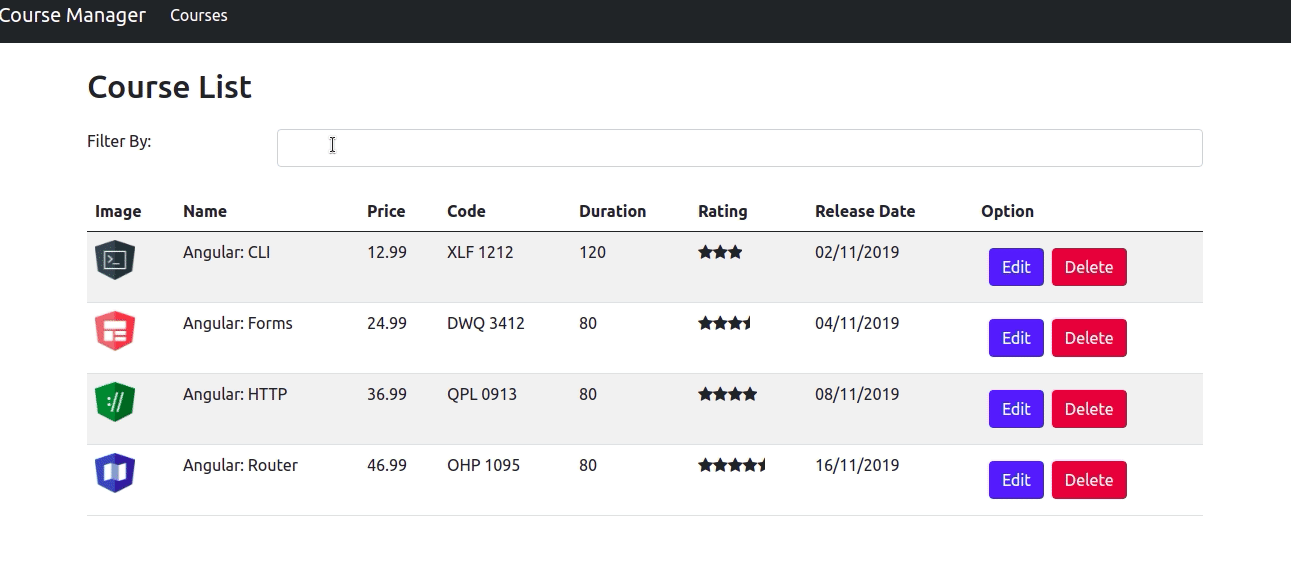This screenshot has width=1291, height=569.
Task: Click the star rating of Angular: Router
Action: (732, 465)
